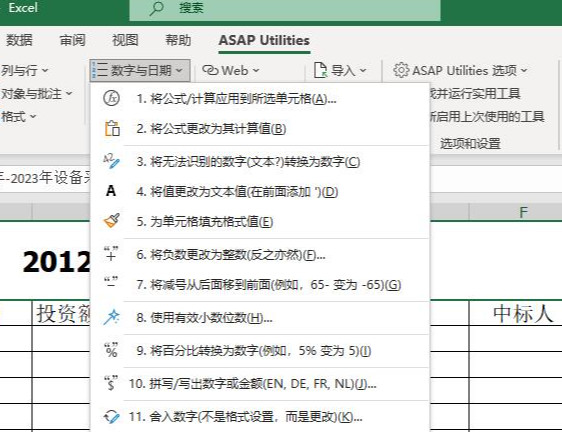The image size is (562, 432).
Task: Select column F header
Action: 515,212
